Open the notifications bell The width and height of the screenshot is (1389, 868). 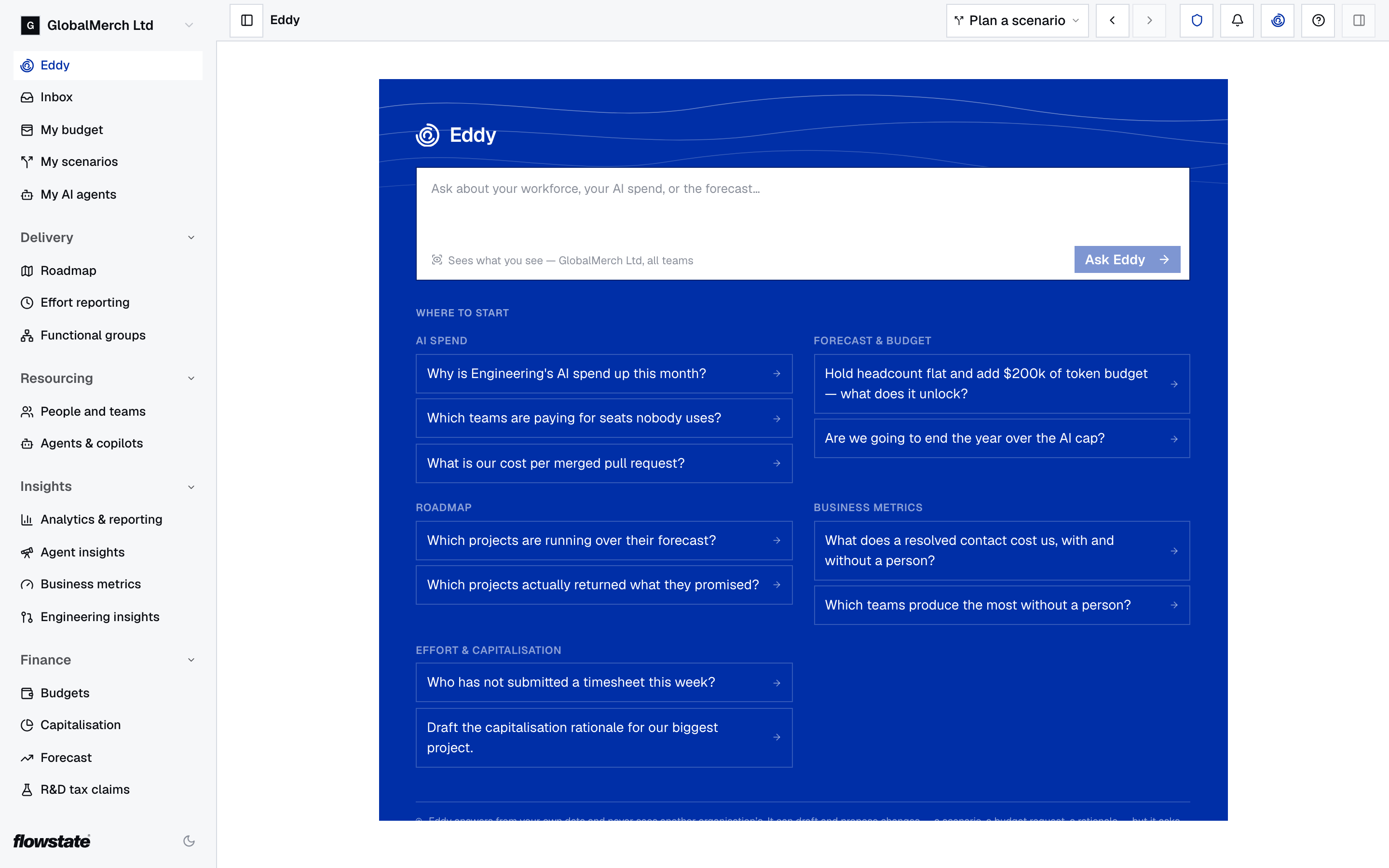coord(1237,21)
